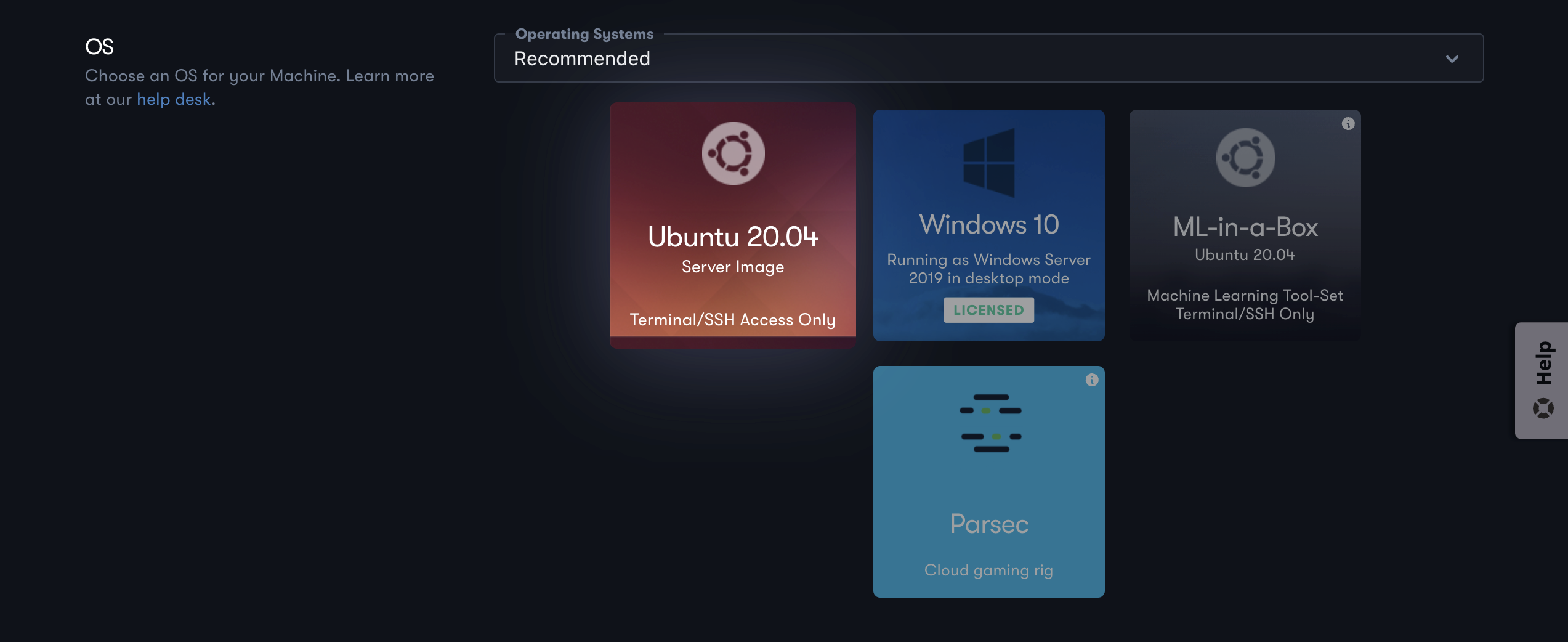This screenshot has width=1568, height=642.
Task: Click the Ubuntu logo on Ubuntu 20.04 card
Action: (733, 153)
